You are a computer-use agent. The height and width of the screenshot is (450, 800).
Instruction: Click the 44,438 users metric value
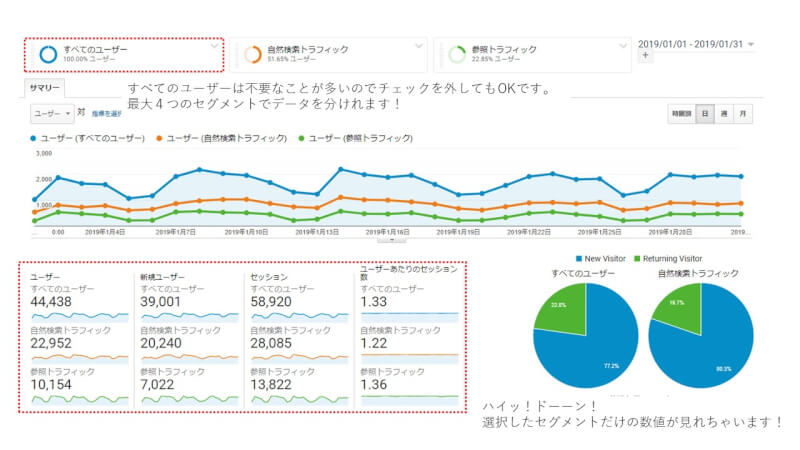(51, 302)
